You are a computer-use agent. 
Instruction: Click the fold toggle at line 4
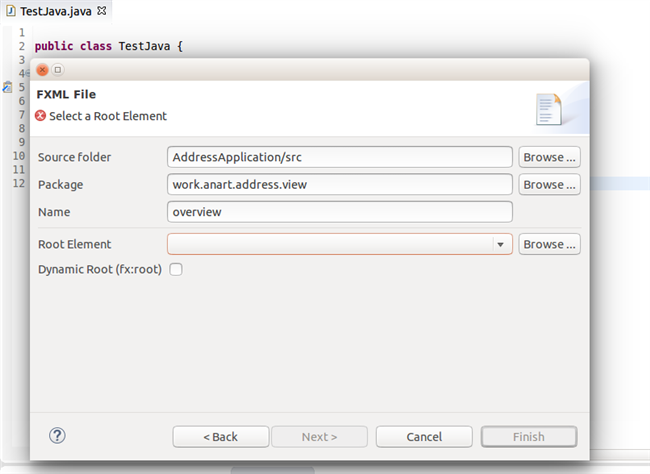pos(27,73)
